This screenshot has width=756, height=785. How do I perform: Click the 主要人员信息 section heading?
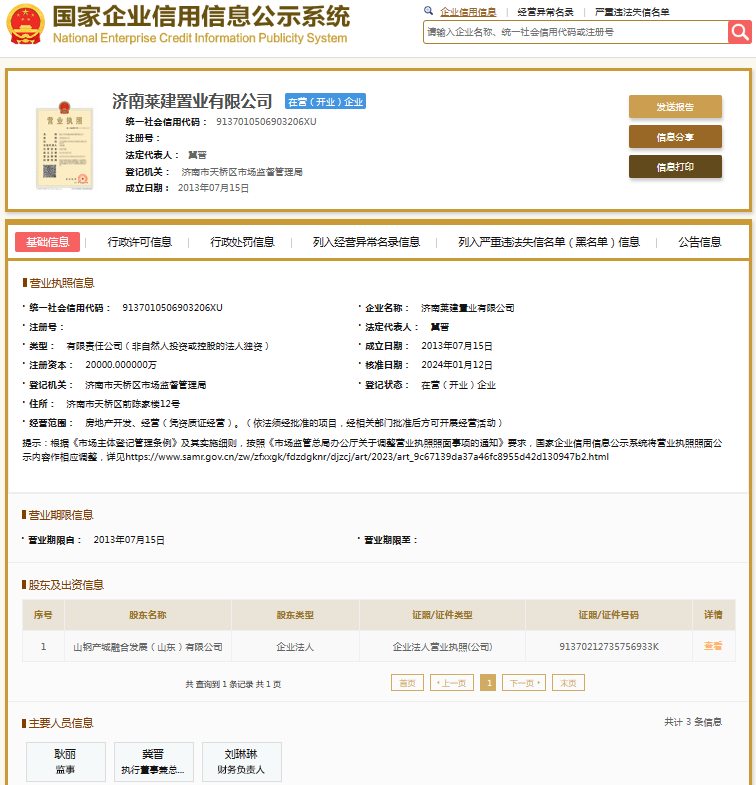point(61,723)
